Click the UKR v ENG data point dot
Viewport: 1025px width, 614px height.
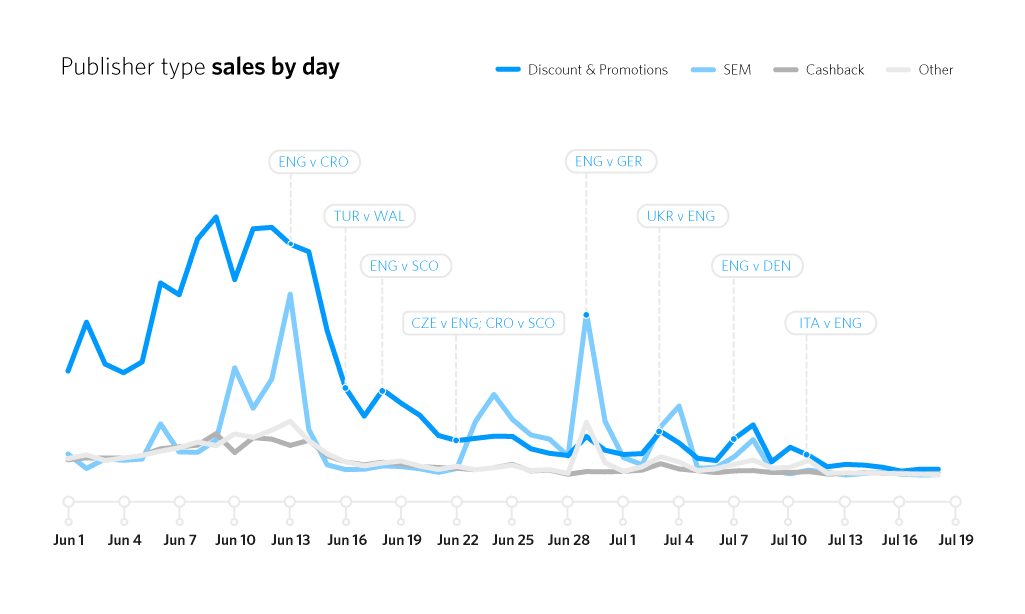pyautogui.click(x=660, y=432)
